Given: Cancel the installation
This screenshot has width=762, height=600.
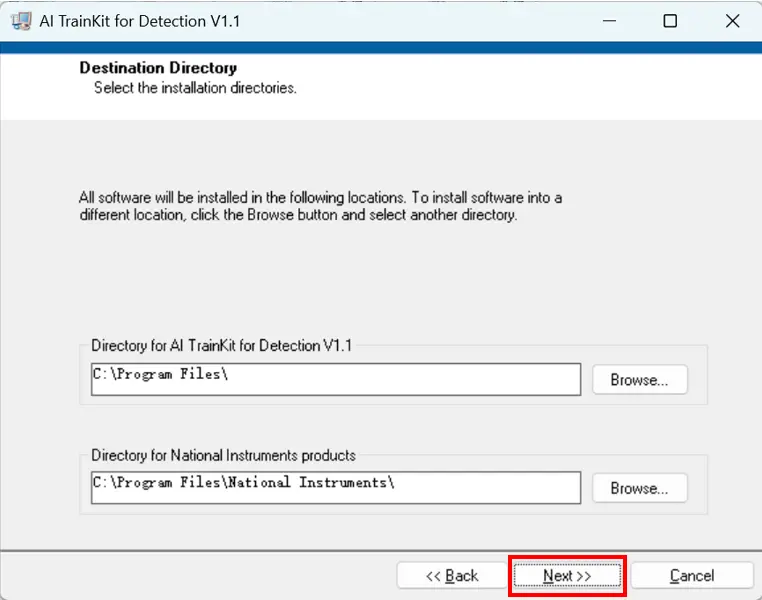Looking at the screenshot, I should point(692,576).
